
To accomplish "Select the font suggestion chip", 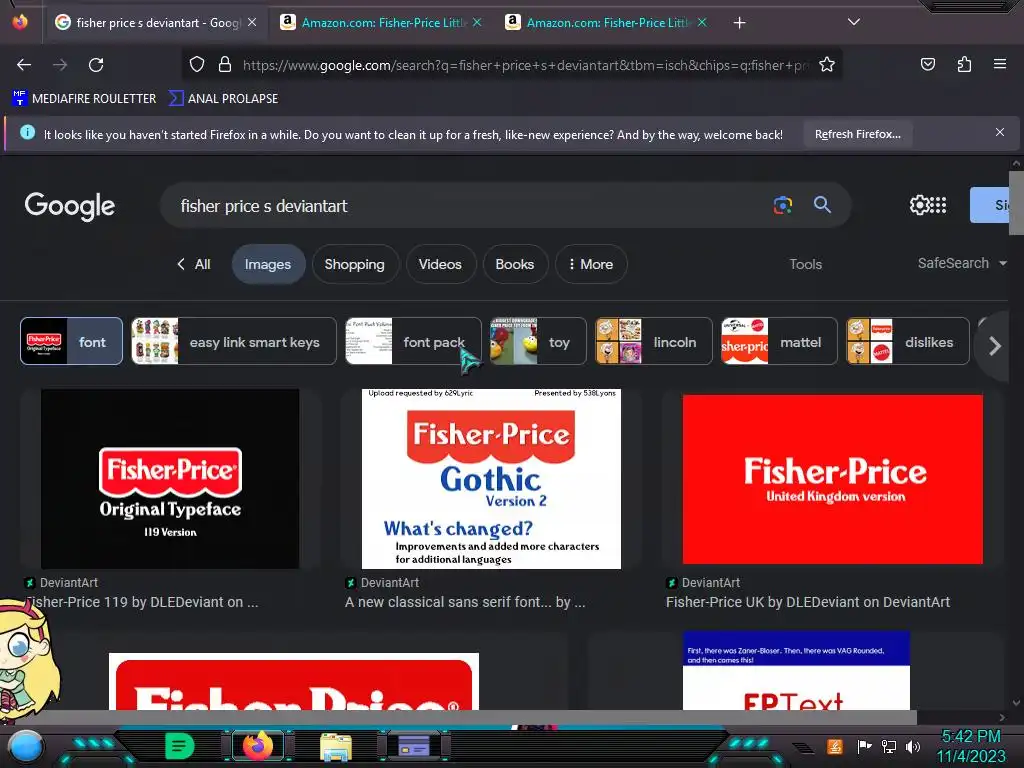I will [x=71, y=341].
